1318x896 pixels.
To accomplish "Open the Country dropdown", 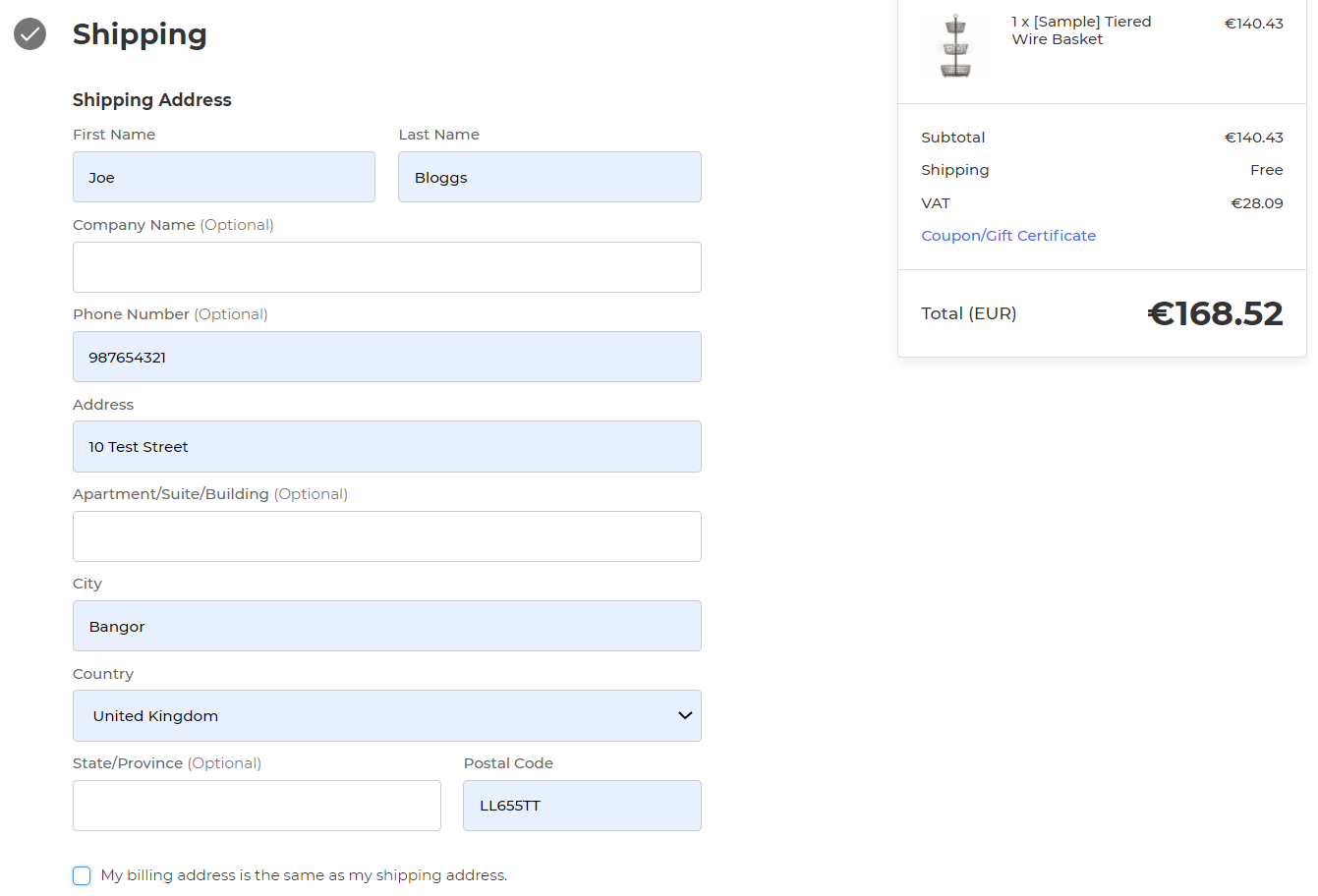I will coord(387,715).
